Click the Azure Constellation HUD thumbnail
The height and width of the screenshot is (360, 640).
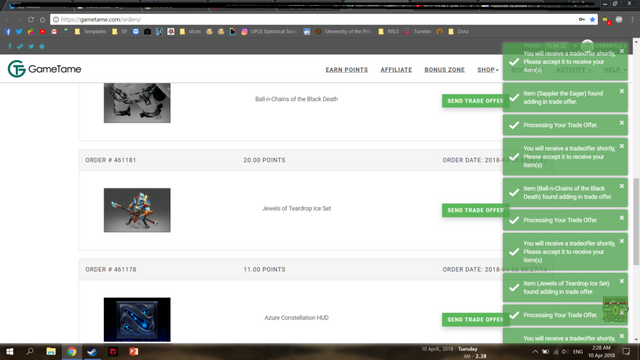coord(137,320)
